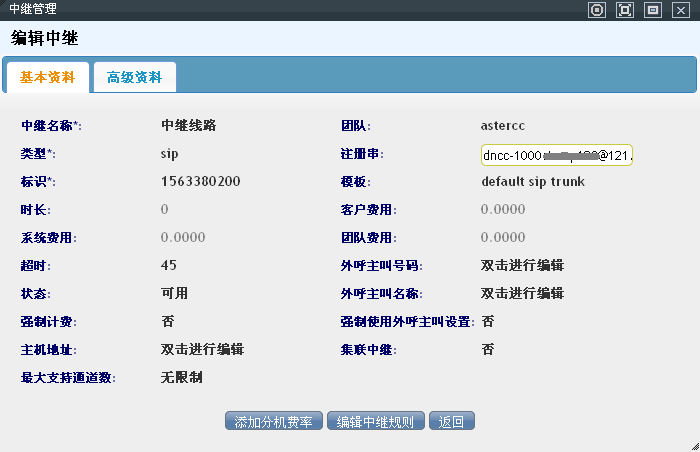700x452 pixels.
Task: Click the 超时 value 45
Action: click(x=168, y=266)
